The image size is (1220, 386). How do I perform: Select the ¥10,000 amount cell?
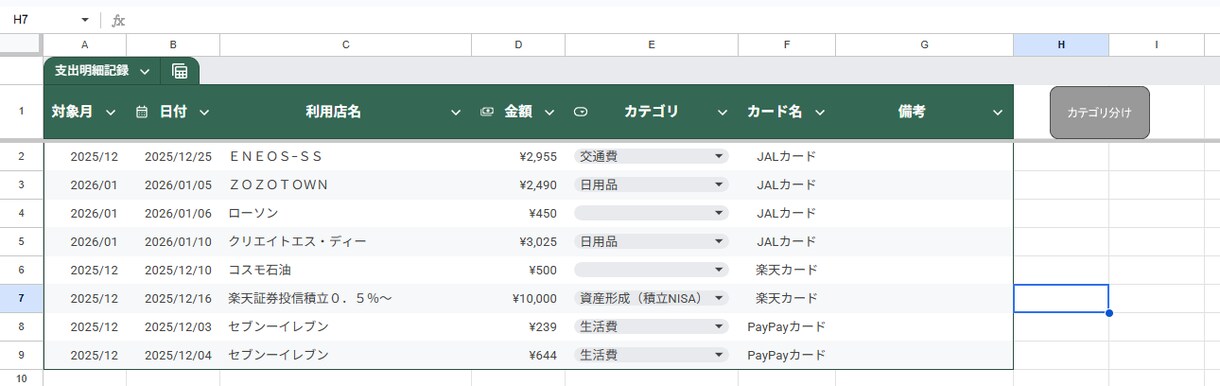click(518, 298)
